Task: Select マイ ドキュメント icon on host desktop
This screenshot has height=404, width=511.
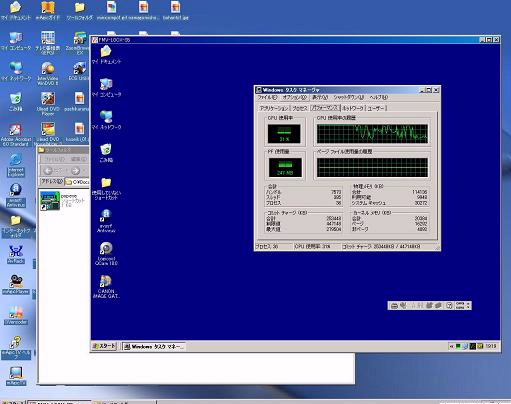Action: (16, 11)
